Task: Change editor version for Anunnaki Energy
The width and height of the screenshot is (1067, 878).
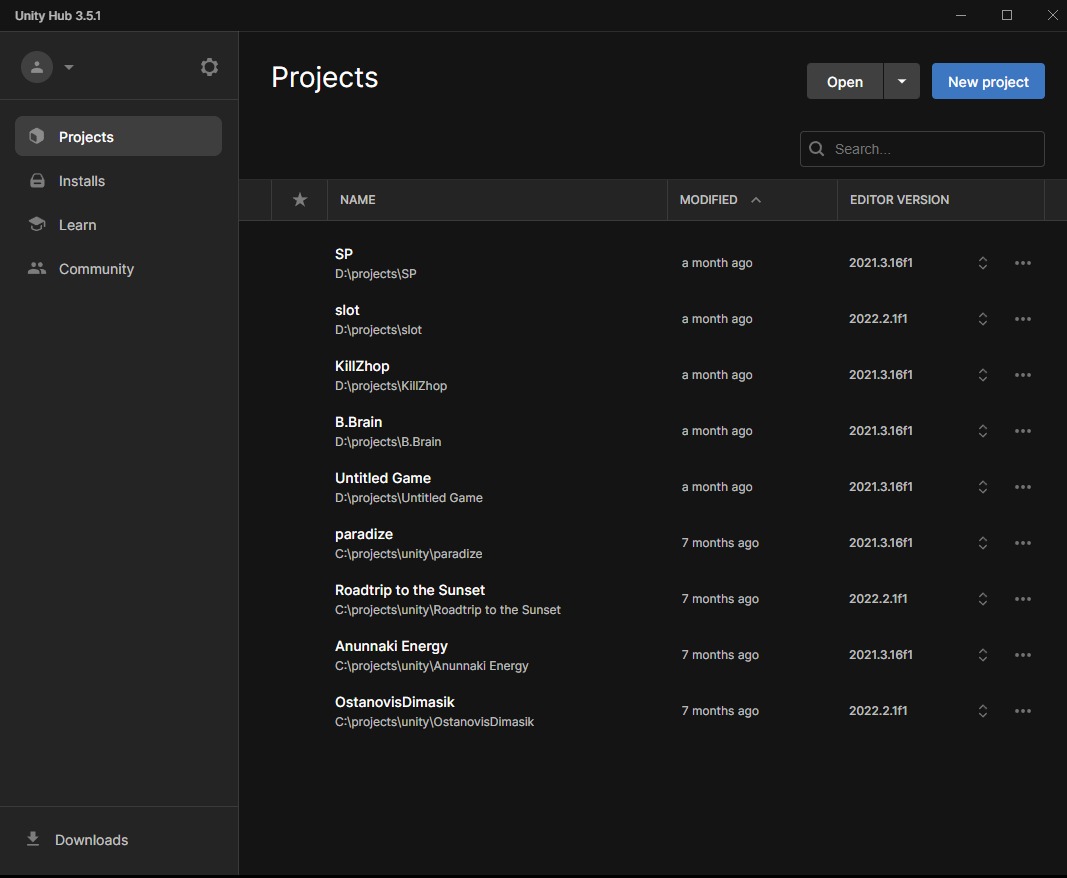Action: tap(983, 655)
